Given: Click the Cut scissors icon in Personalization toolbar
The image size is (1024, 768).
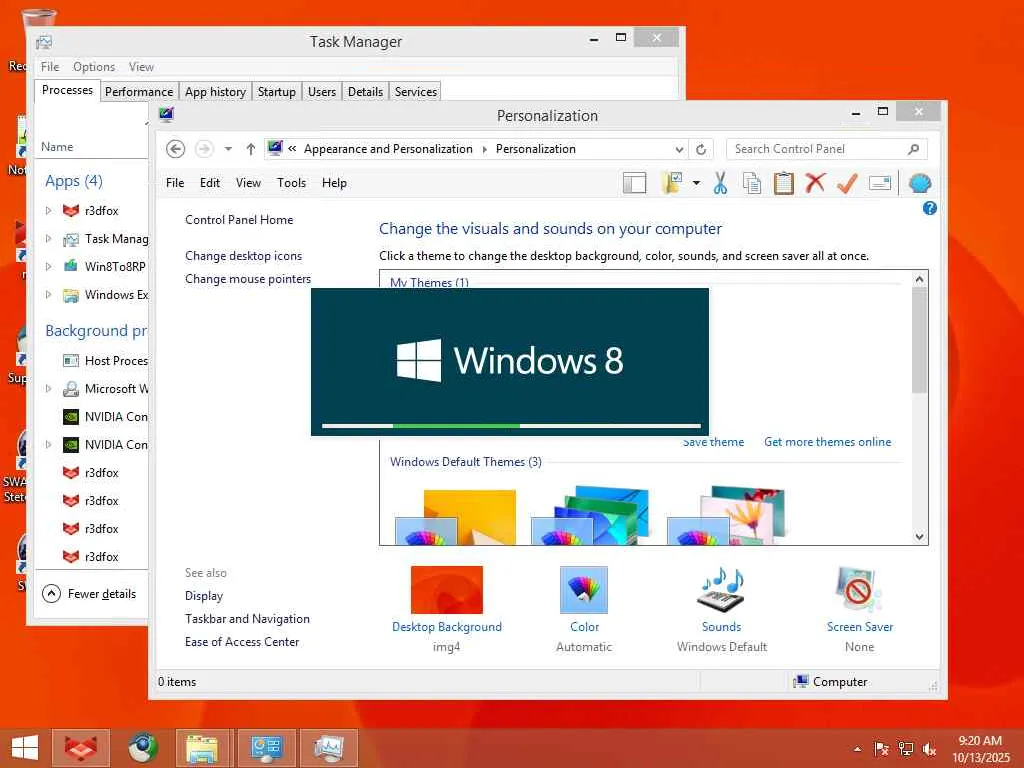Looking at the screenshot, I should click(720, 184).
